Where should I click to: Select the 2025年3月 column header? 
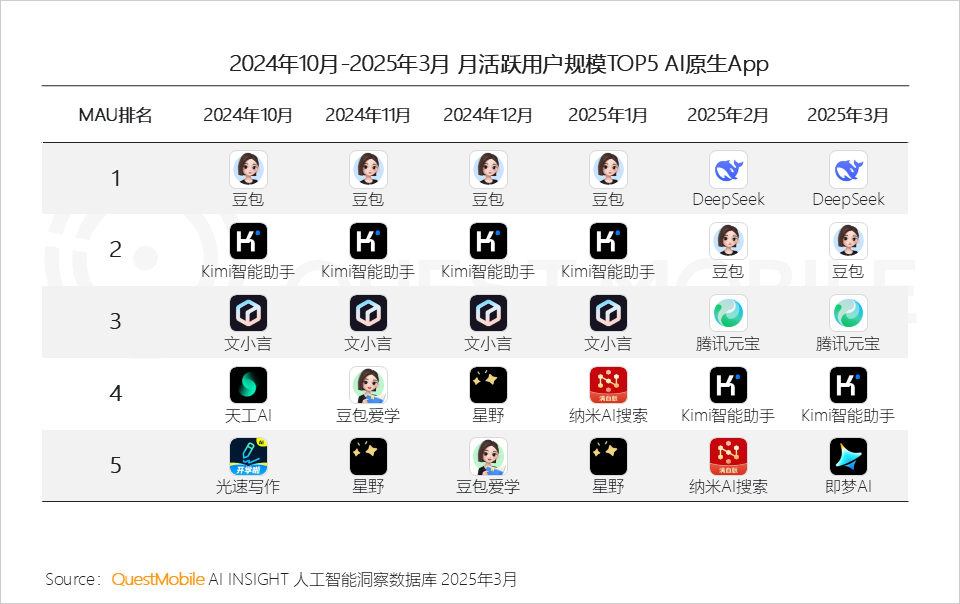848,114
